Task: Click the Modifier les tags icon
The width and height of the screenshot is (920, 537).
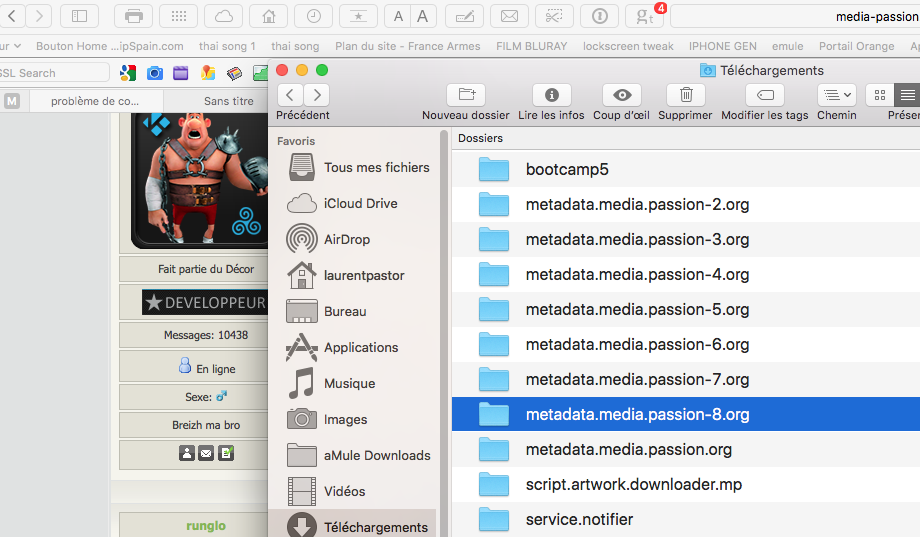Action: 765,95
